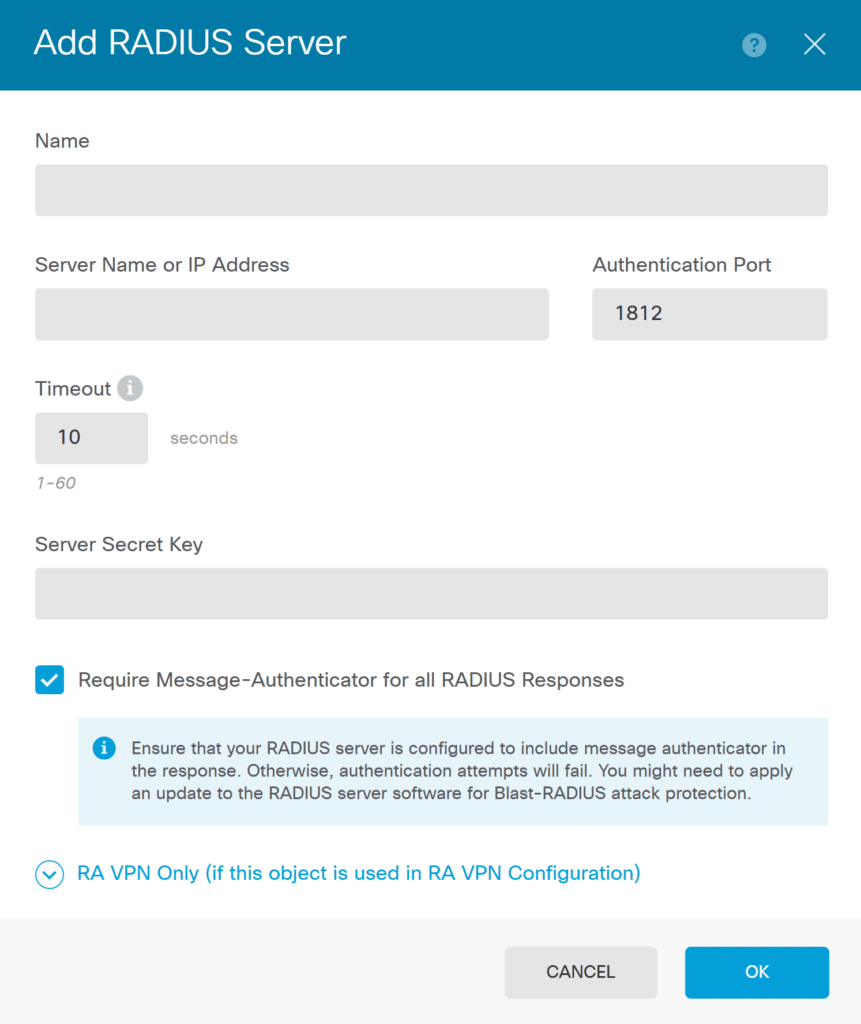Click the Timeout value showing 10 seconds
Image resolution: width=861 pixels, height=1024 pixels.
coord(91,437)
